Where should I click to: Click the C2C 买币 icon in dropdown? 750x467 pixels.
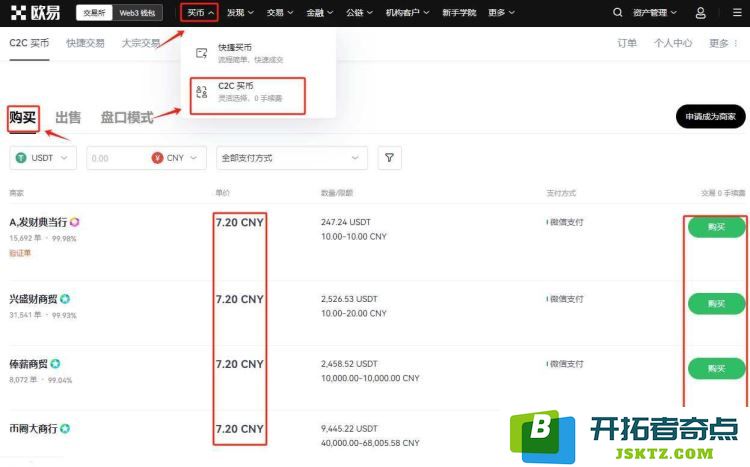tap(202, 92)
